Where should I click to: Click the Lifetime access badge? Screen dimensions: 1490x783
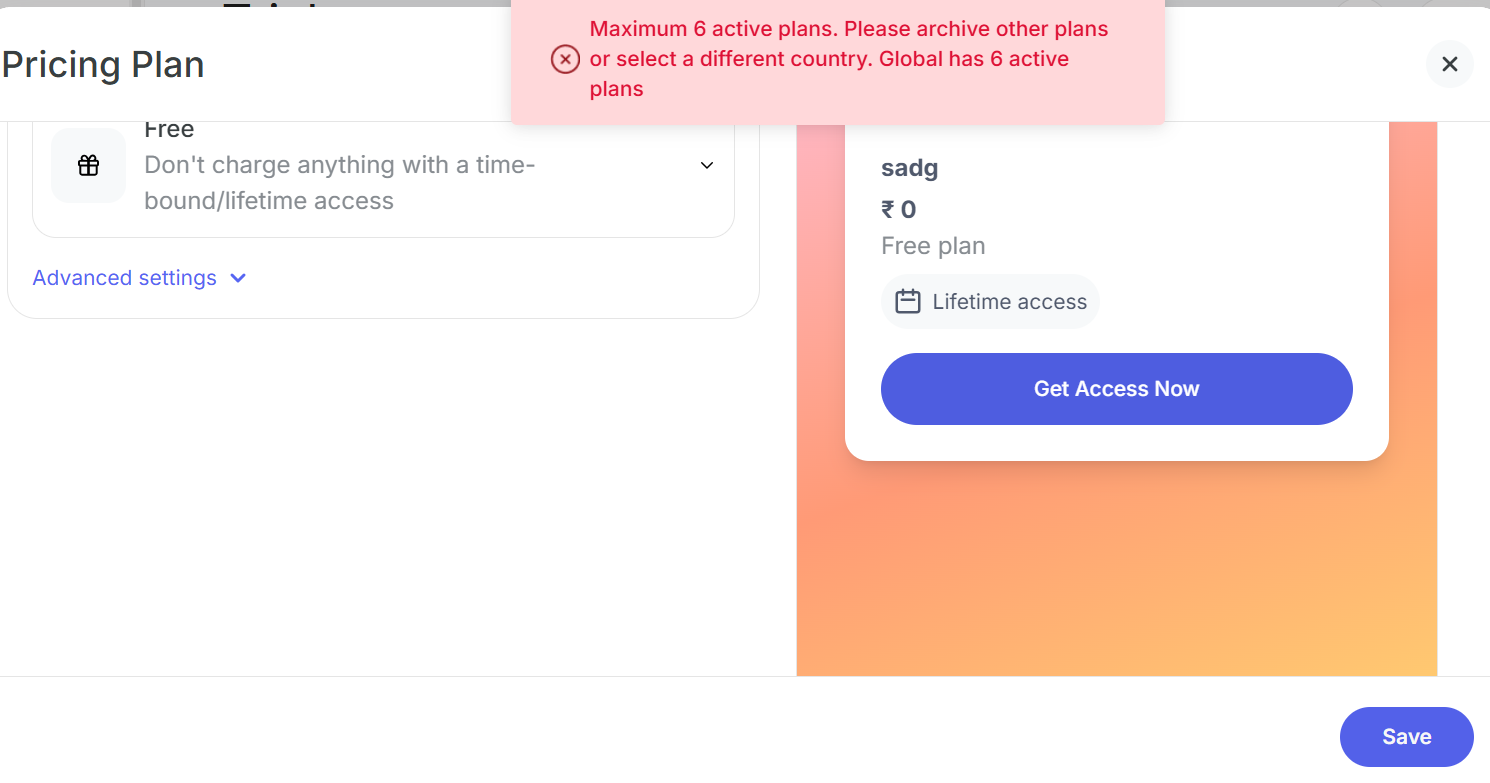pos(990,302)
